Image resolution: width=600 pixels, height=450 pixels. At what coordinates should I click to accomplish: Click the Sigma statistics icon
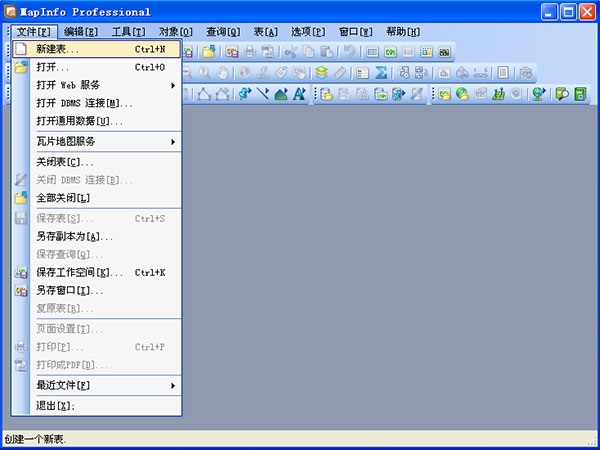pos(381,73)
